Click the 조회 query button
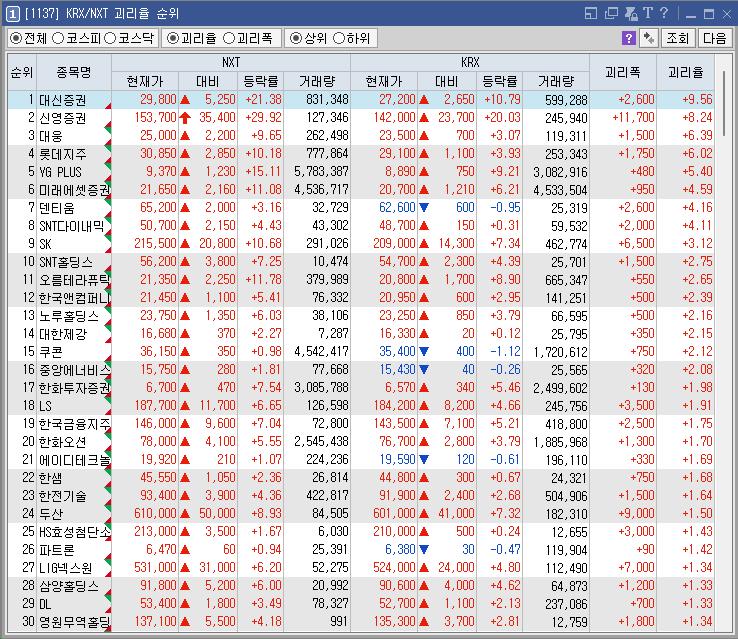The height and width of the screenshot is (639, 738). [678, 38]
